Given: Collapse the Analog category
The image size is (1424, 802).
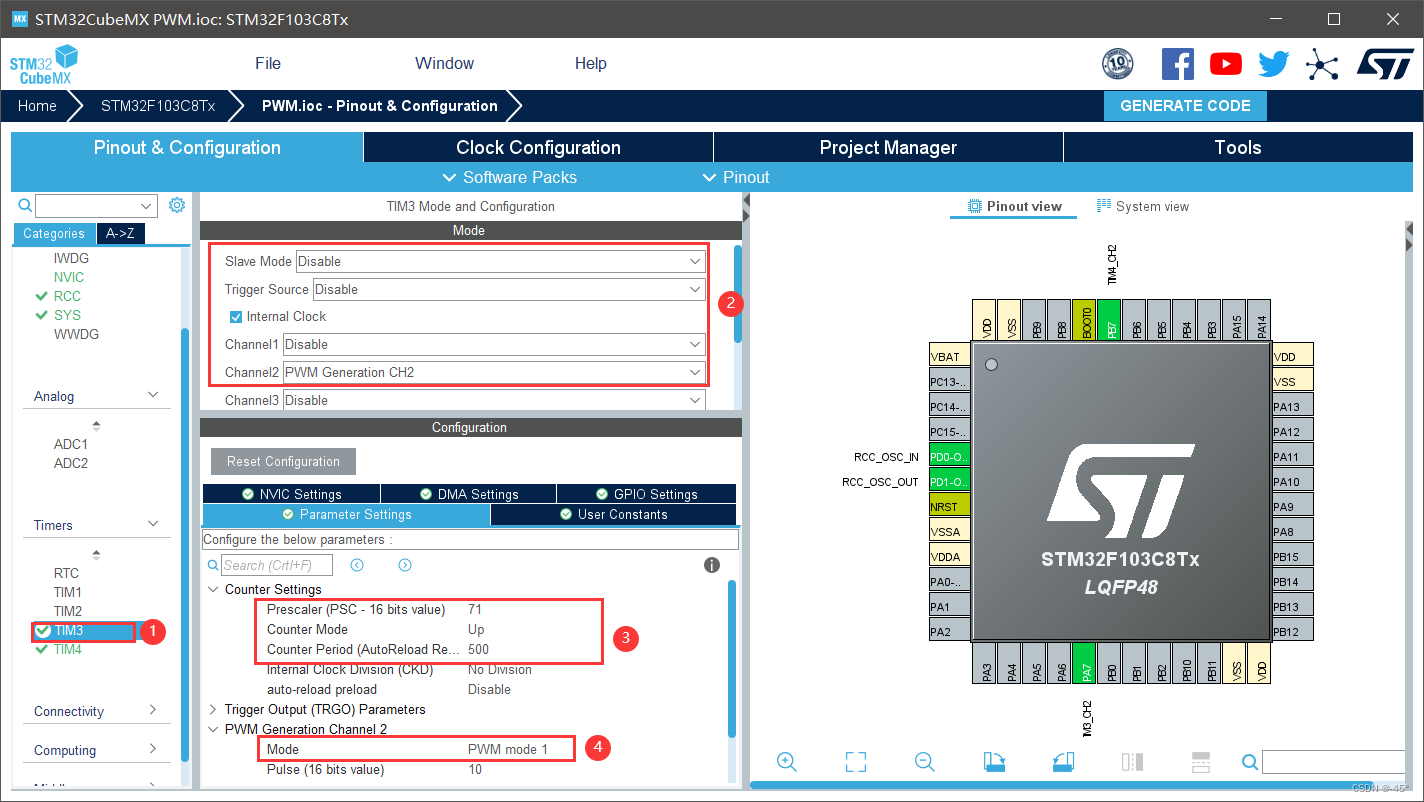Looking at the screenshot, I should (x=153, y=395).
